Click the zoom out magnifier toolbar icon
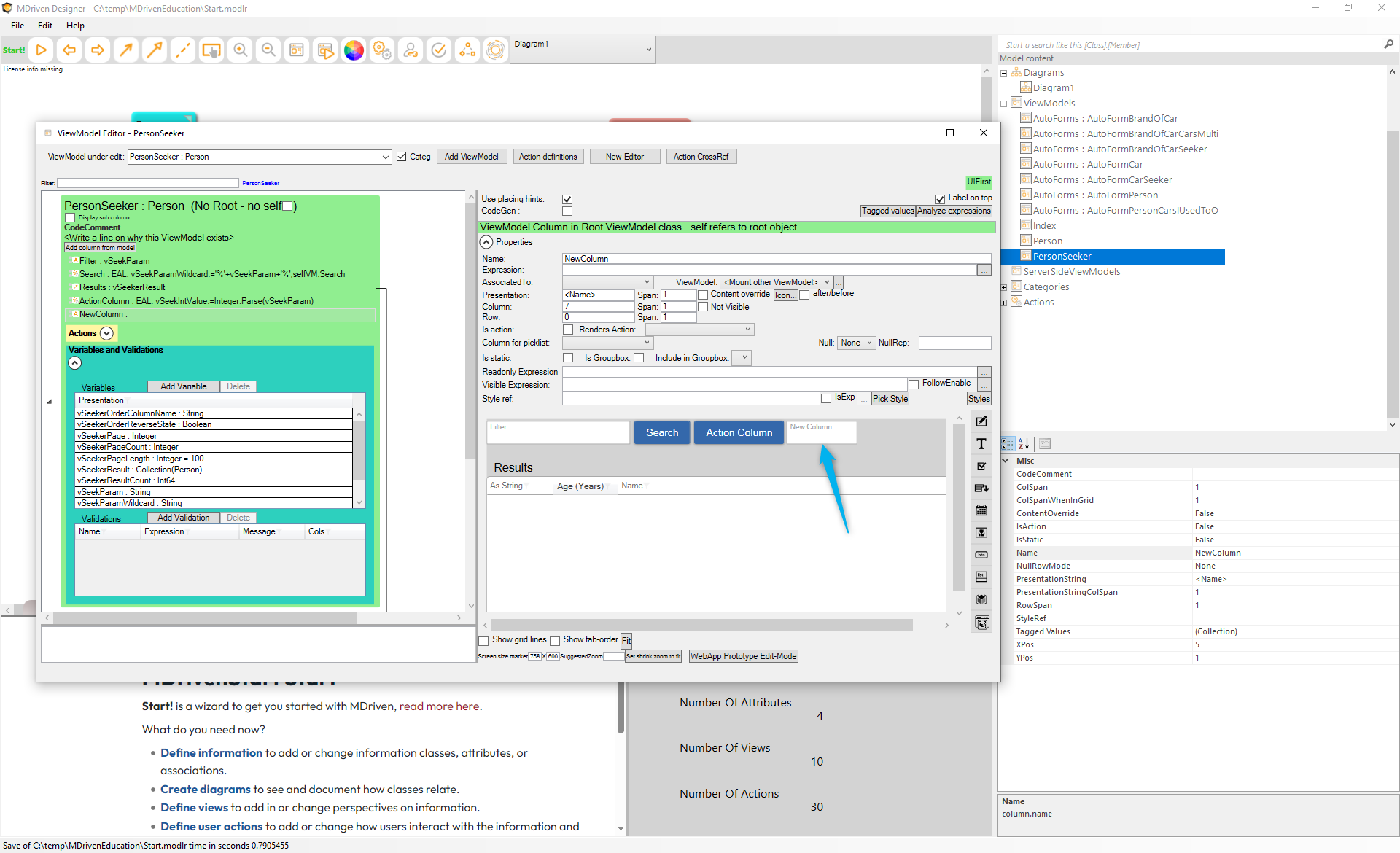 click(268, 50)
